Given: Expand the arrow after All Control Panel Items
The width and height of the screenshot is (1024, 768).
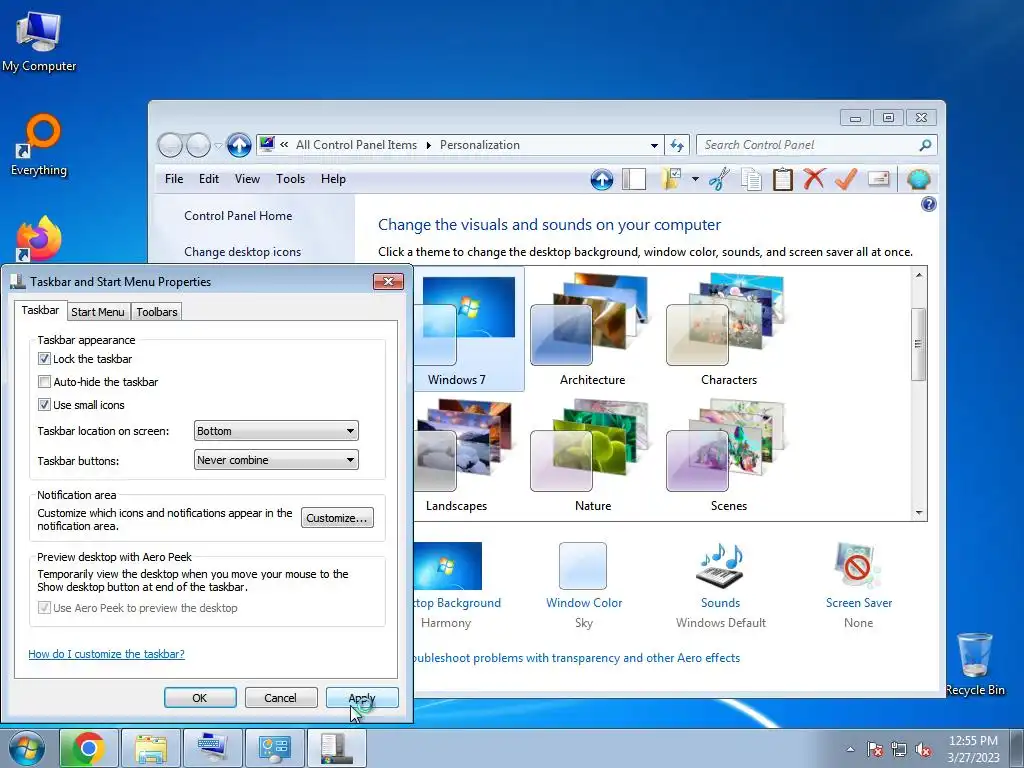Looking at the screenshot, I should click(x=428, y=145).
